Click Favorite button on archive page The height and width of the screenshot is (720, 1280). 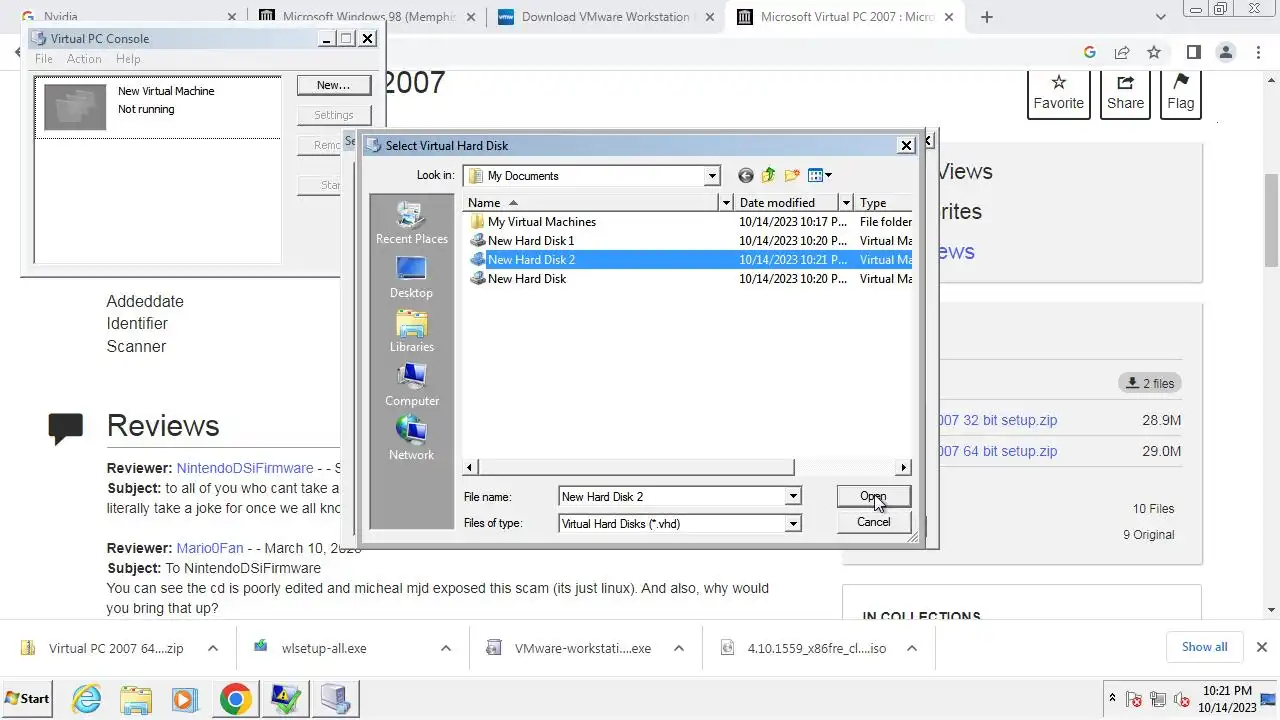click(x=1059, y=92)
